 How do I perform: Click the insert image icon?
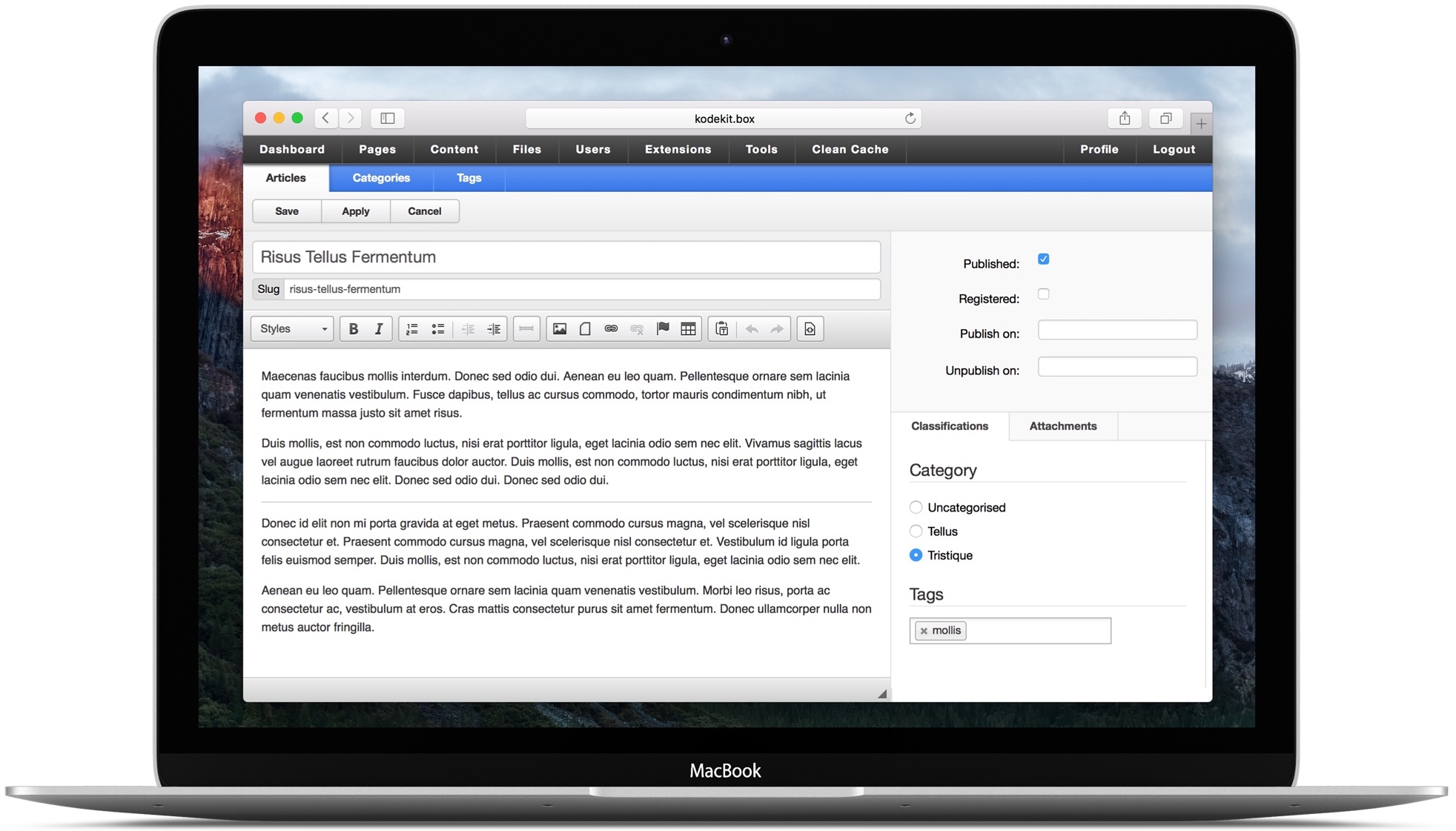coord(560,329)
